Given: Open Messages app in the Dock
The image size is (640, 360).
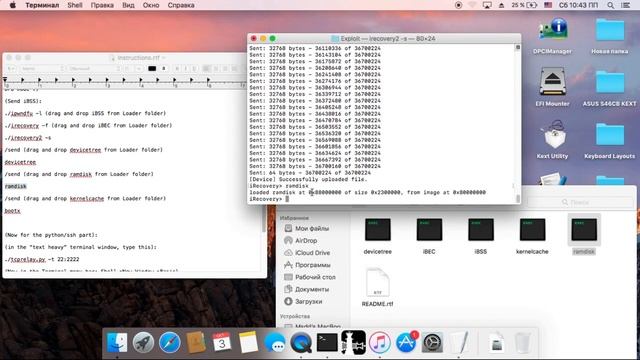Looking at the screenshot, I should [275, 342].
